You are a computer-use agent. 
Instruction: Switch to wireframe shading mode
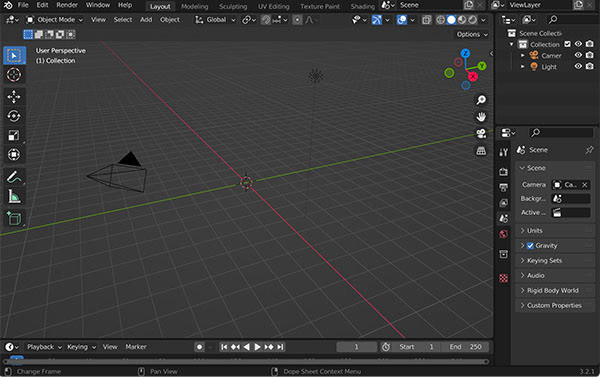[441, 20]
